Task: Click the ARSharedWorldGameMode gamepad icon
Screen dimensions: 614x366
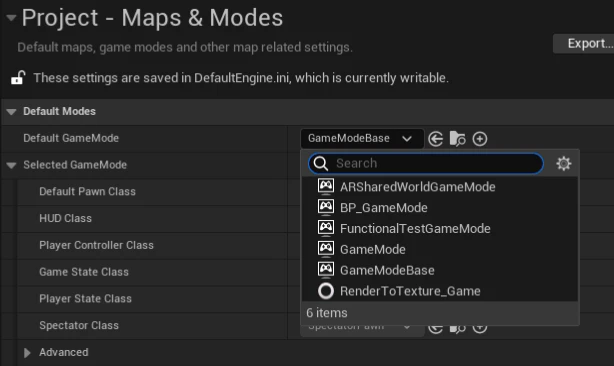Action: click(x=326, y=186)
